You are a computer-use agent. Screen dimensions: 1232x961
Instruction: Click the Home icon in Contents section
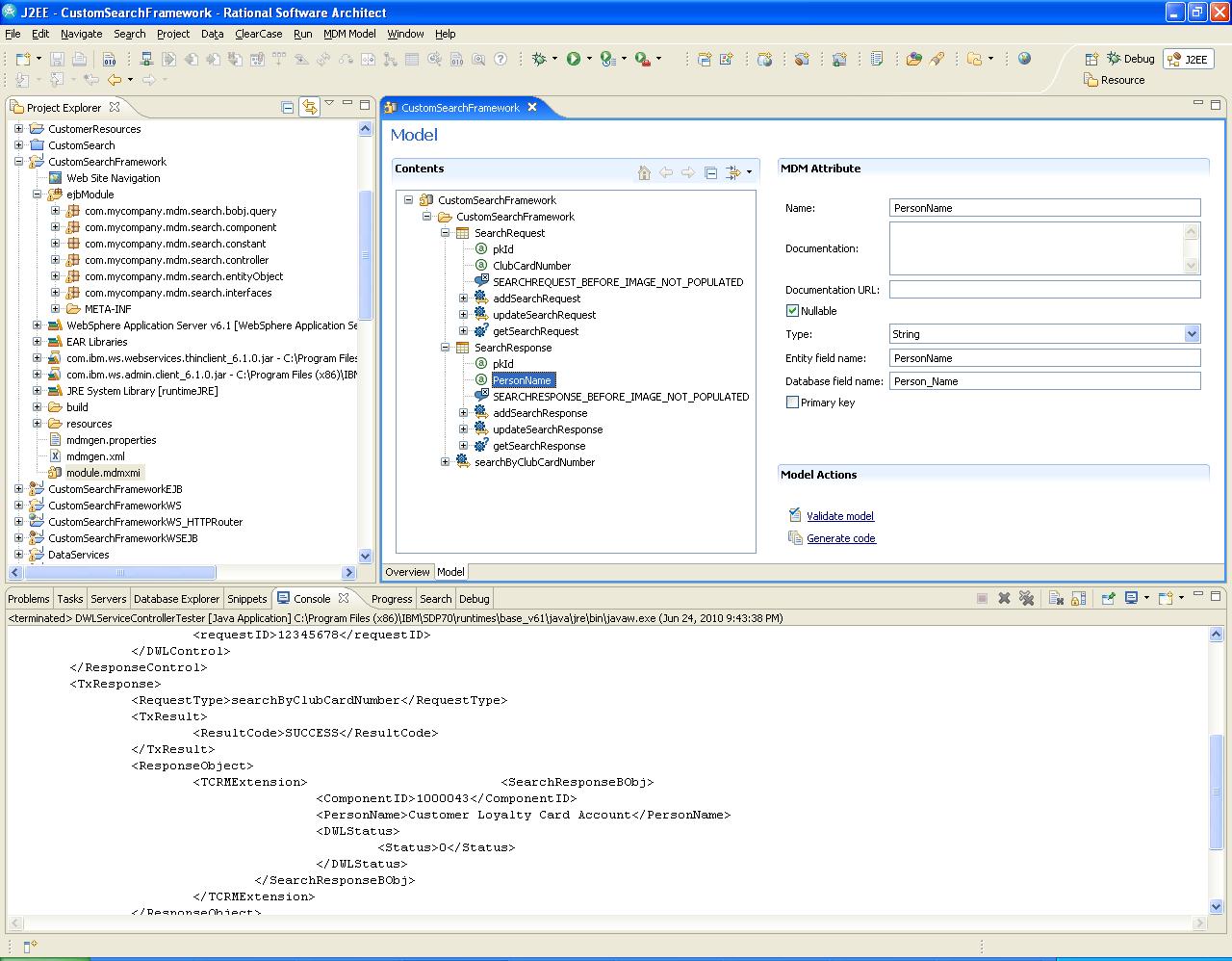[644, 173]
